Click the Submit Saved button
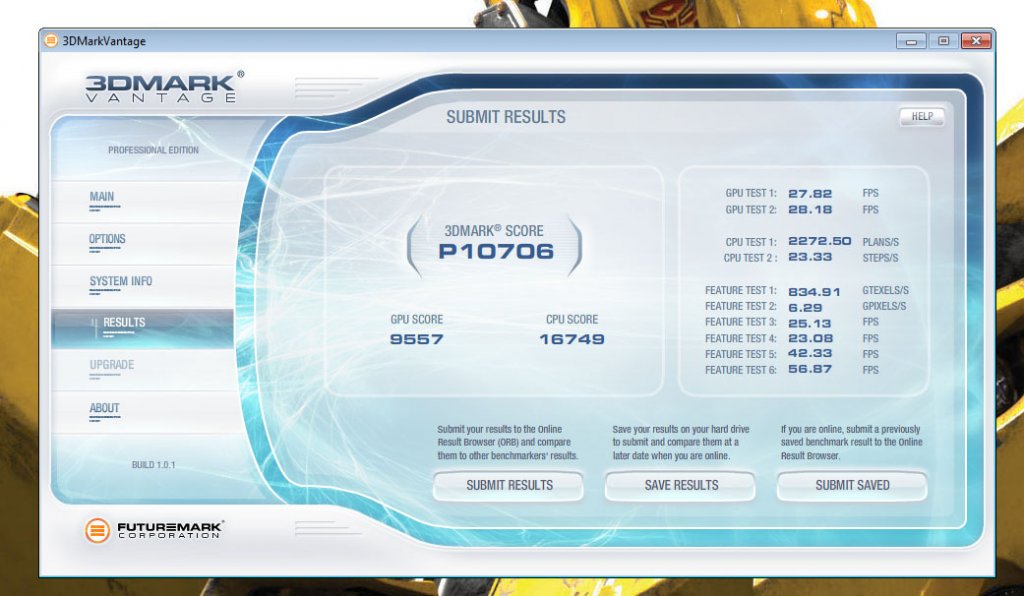Screen dimensions: 1024x596 point(852,486)
